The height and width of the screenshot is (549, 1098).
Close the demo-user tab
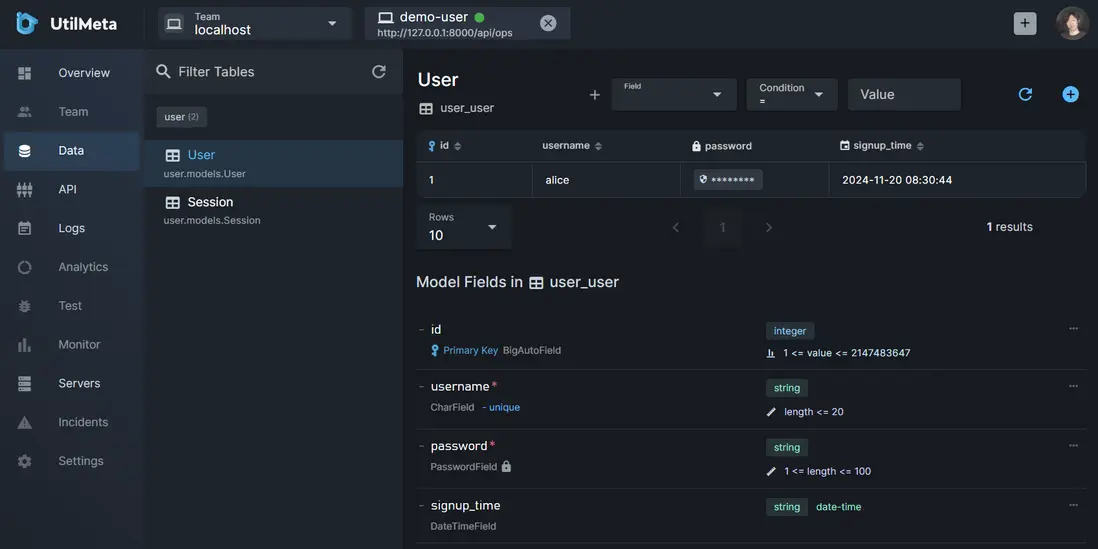(x=548, y=24)
